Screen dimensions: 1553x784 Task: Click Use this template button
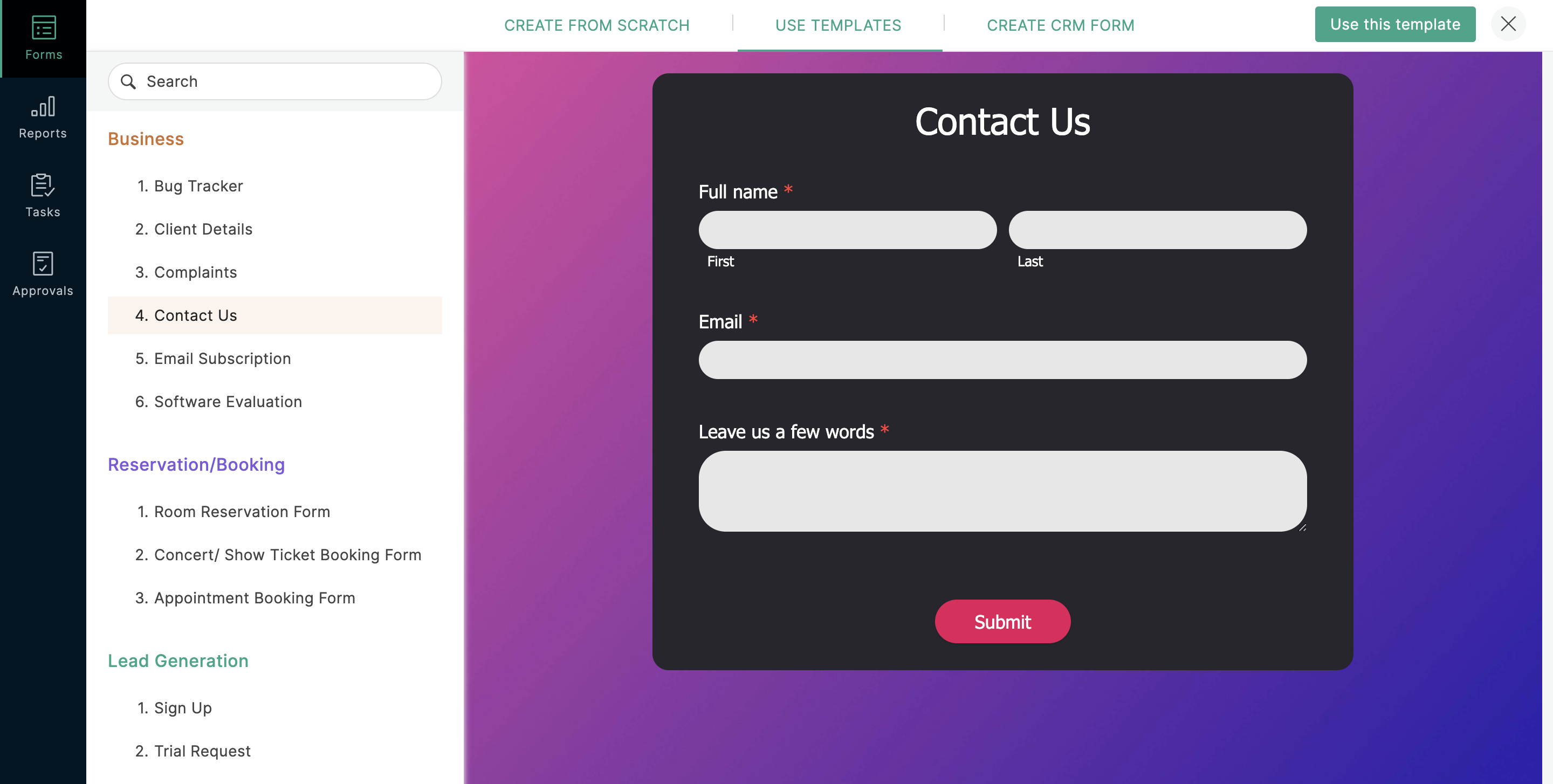pyautogui.click(x=1394, y=24)
